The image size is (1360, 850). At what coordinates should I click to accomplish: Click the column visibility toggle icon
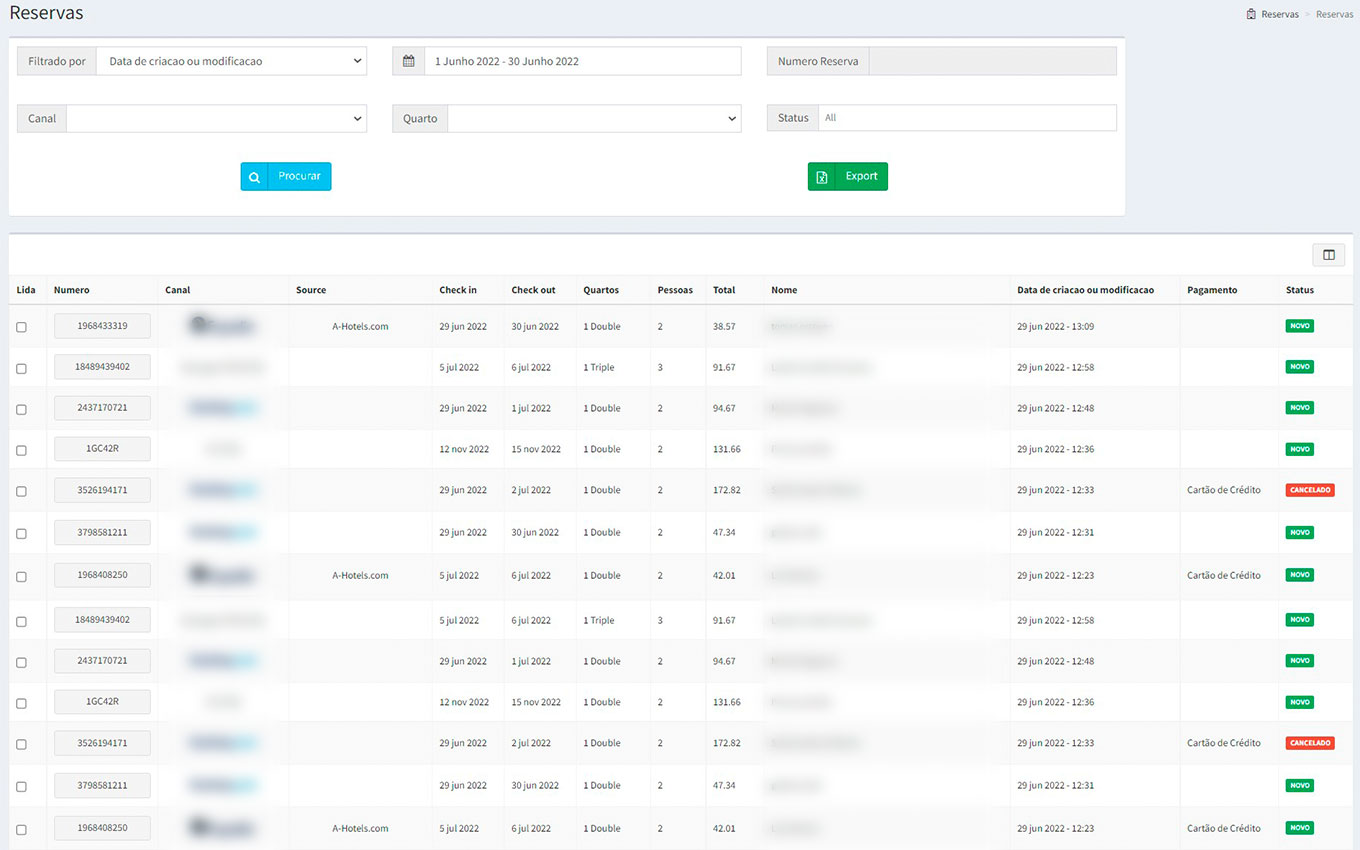click(x=1328, y=255)
